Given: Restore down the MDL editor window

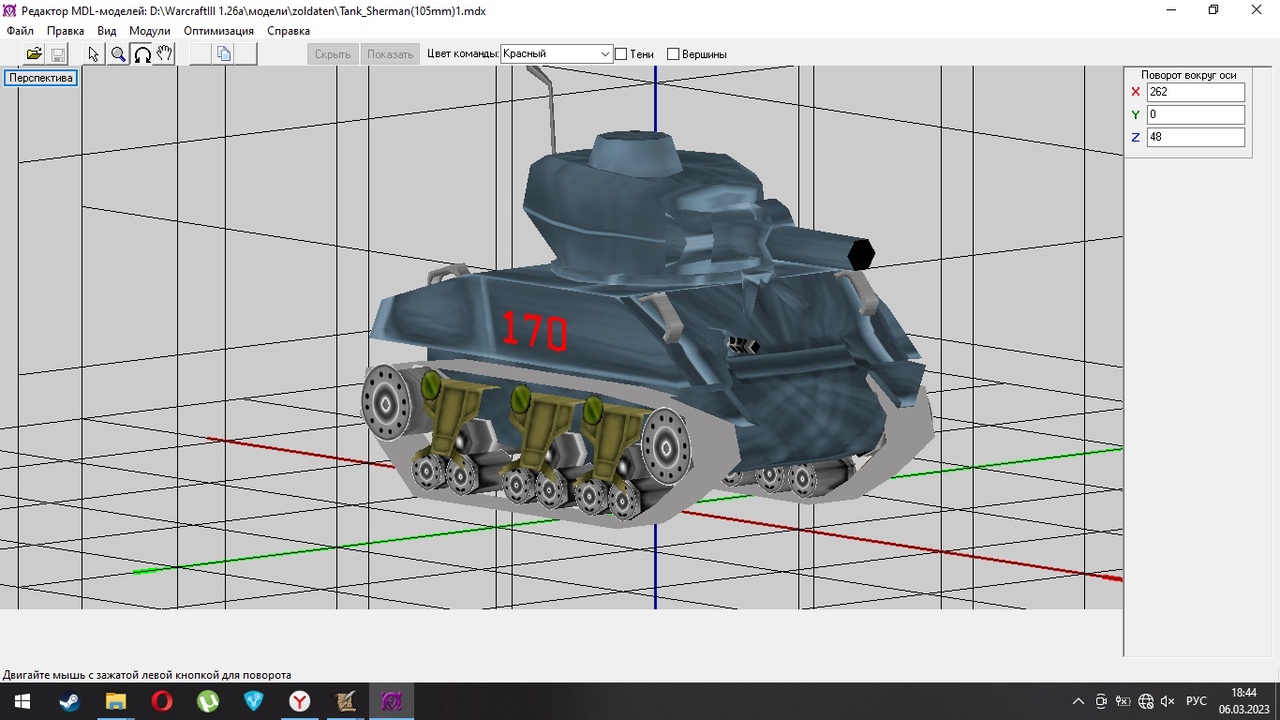Looking at the screenshot, I should click(1213, 10).
